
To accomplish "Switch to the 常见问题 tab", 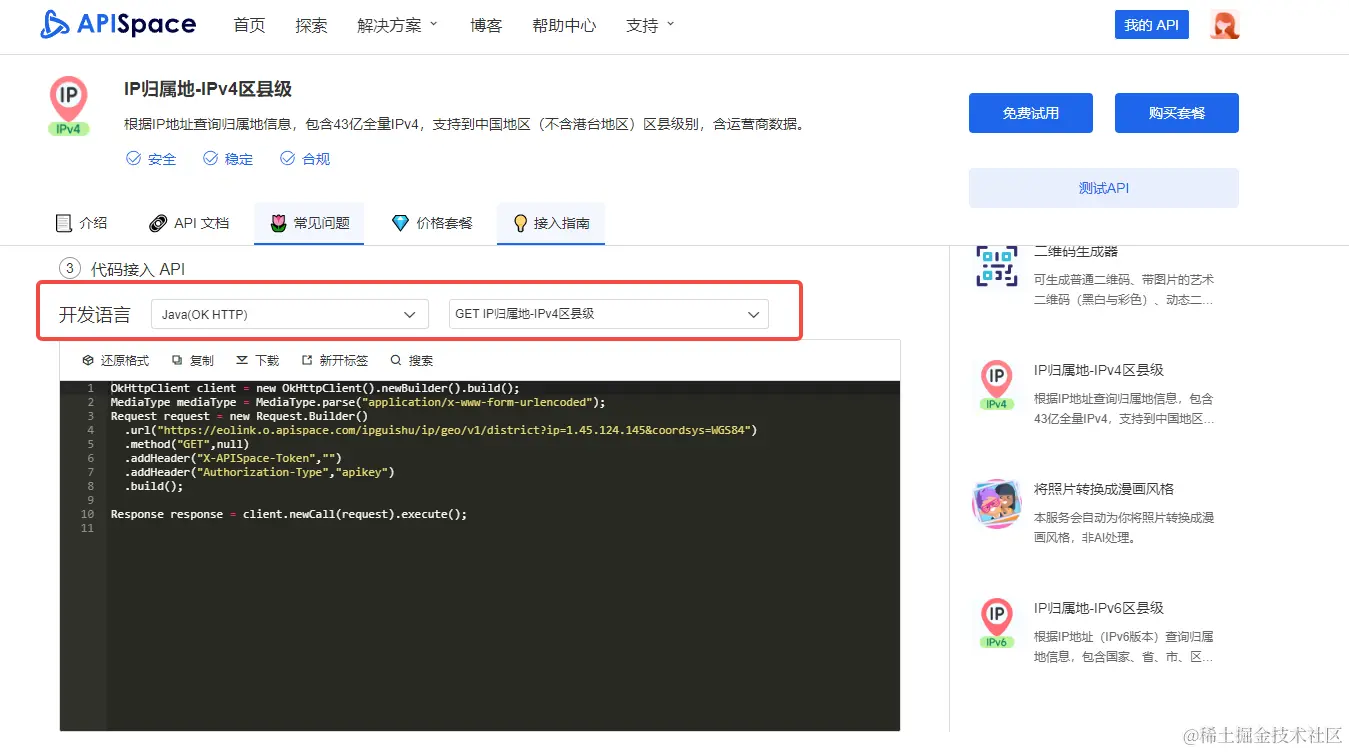I will pyautogui.click(x=309, y=223).
